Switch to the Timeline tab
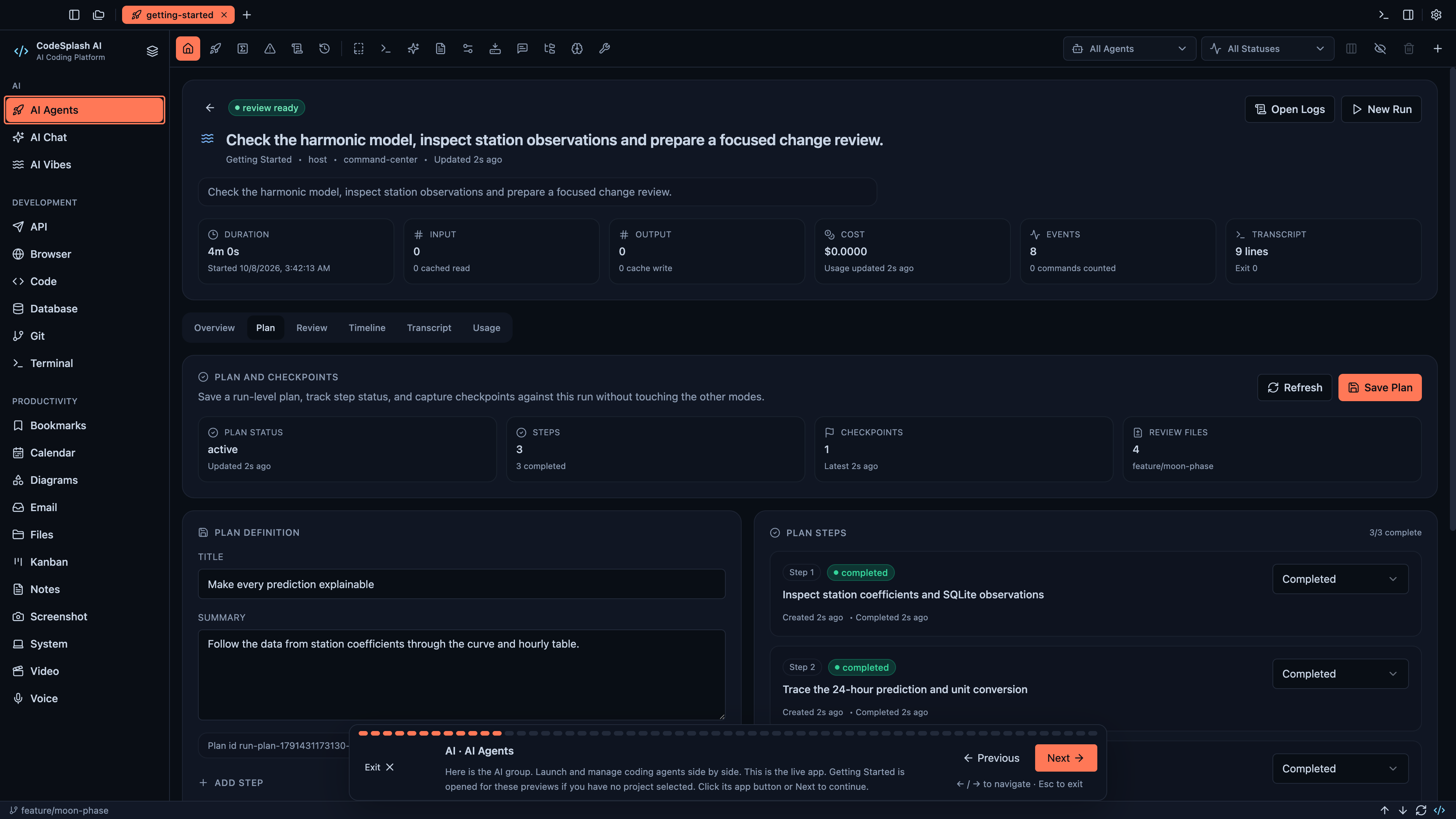1456x819 pixels. click(x=367, y=328)
